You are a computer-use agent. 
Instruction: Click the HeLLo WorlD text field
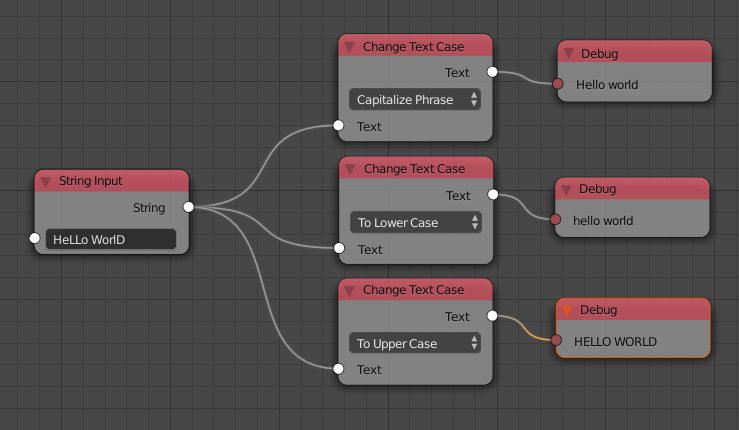pos(111,239)
